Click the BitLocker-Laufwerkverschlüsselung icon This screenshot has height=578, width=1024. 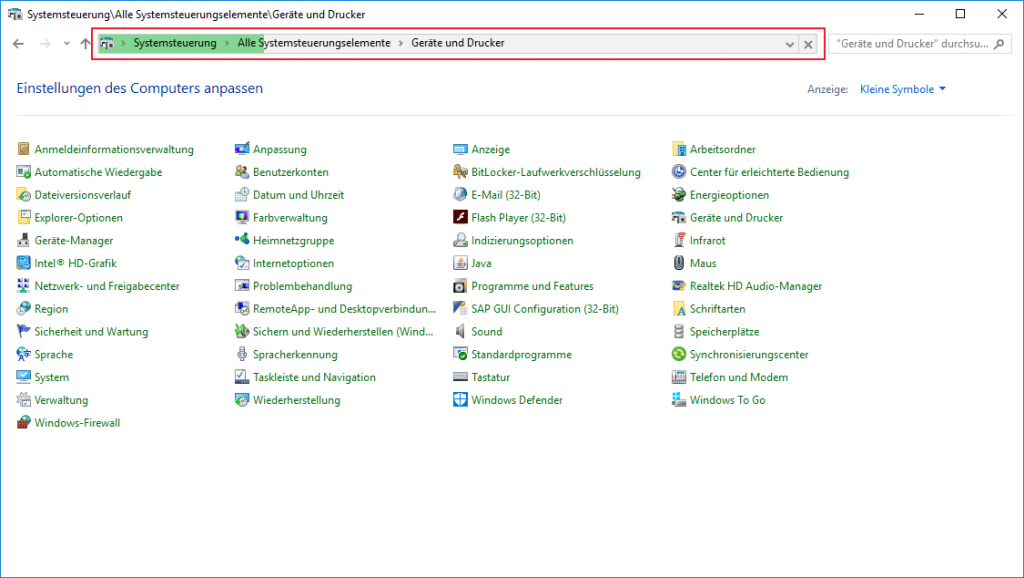coord(460,172)
